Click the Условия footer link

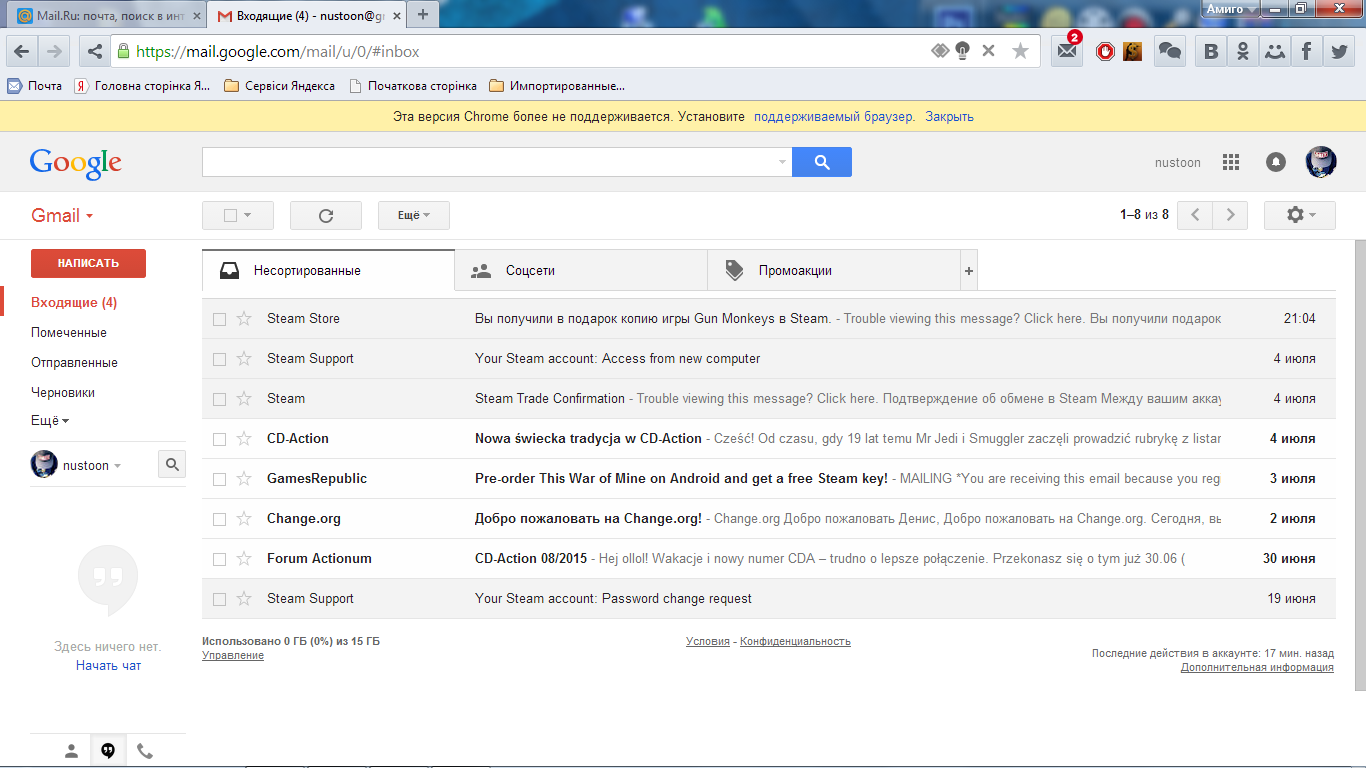(x=708, y=641)
